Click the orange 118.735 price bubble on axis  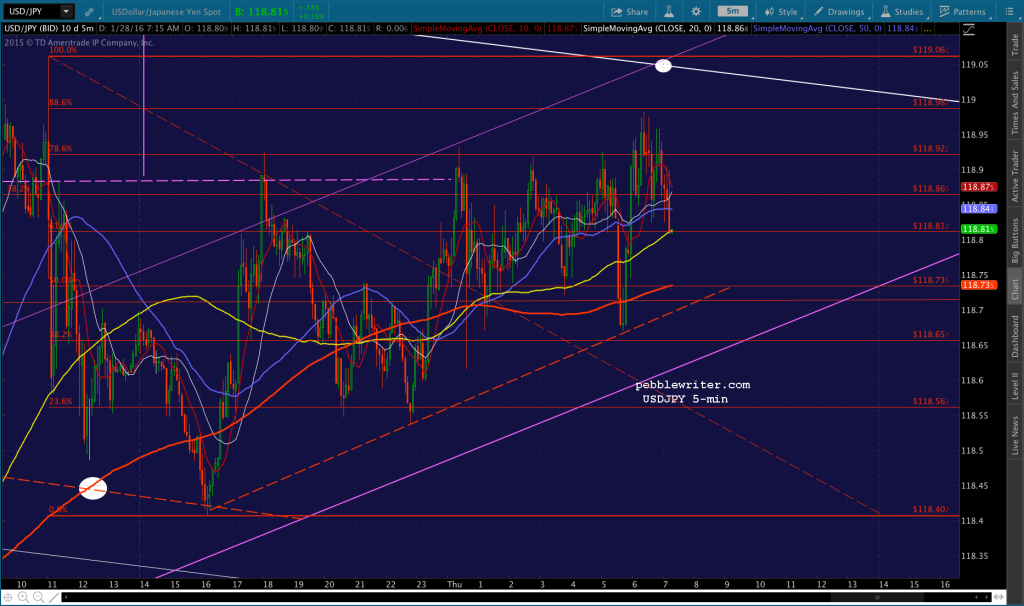(978, 285)
